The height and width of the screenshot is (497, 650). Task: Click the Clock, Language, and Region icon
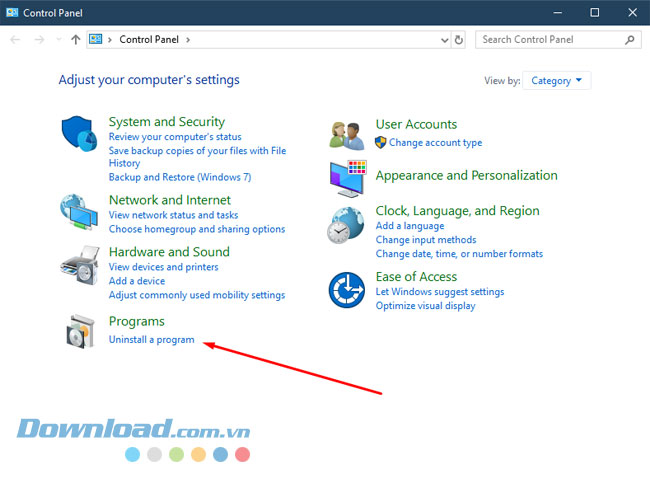(346, 225)
